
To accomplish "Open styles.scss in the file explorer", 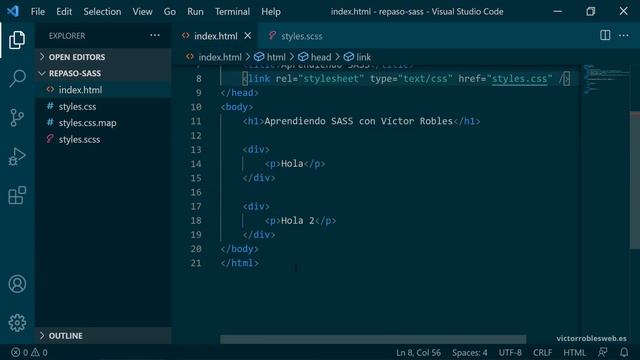I will coord(103,139).
